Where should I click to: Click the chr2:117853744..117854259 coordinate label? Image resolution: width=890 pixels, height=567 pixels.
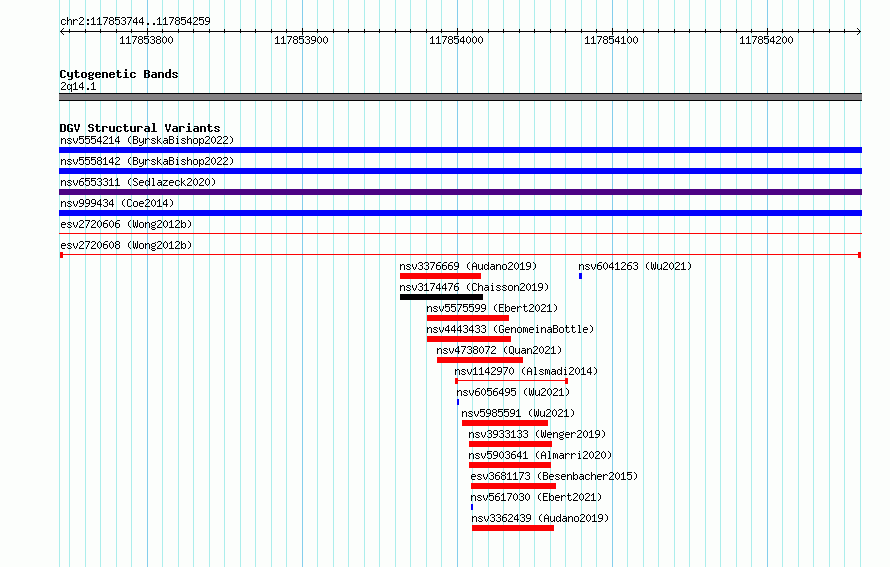[x=135, y=21]
